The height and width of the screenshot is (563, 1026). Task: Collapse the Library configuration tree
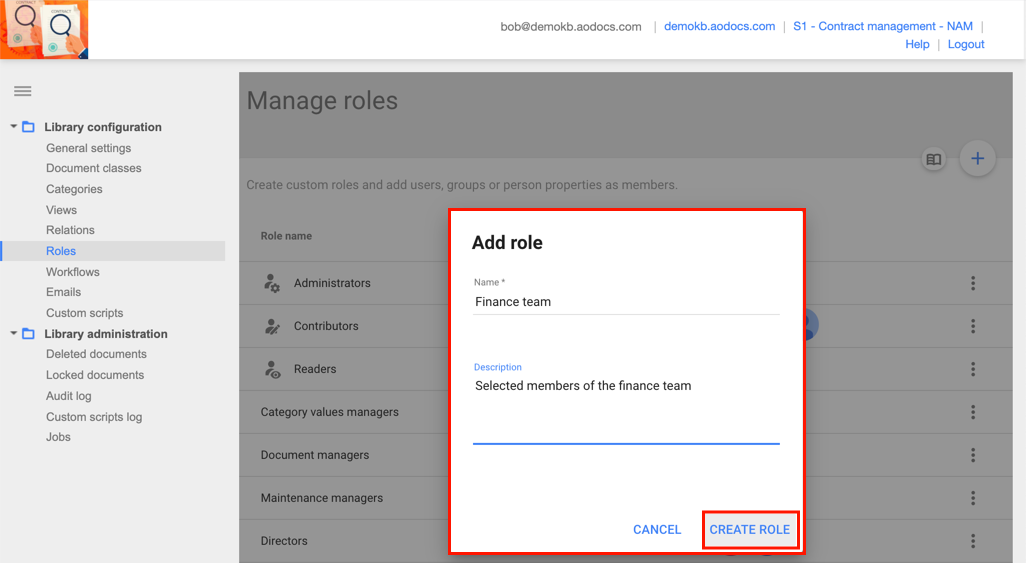click(13, 126)
